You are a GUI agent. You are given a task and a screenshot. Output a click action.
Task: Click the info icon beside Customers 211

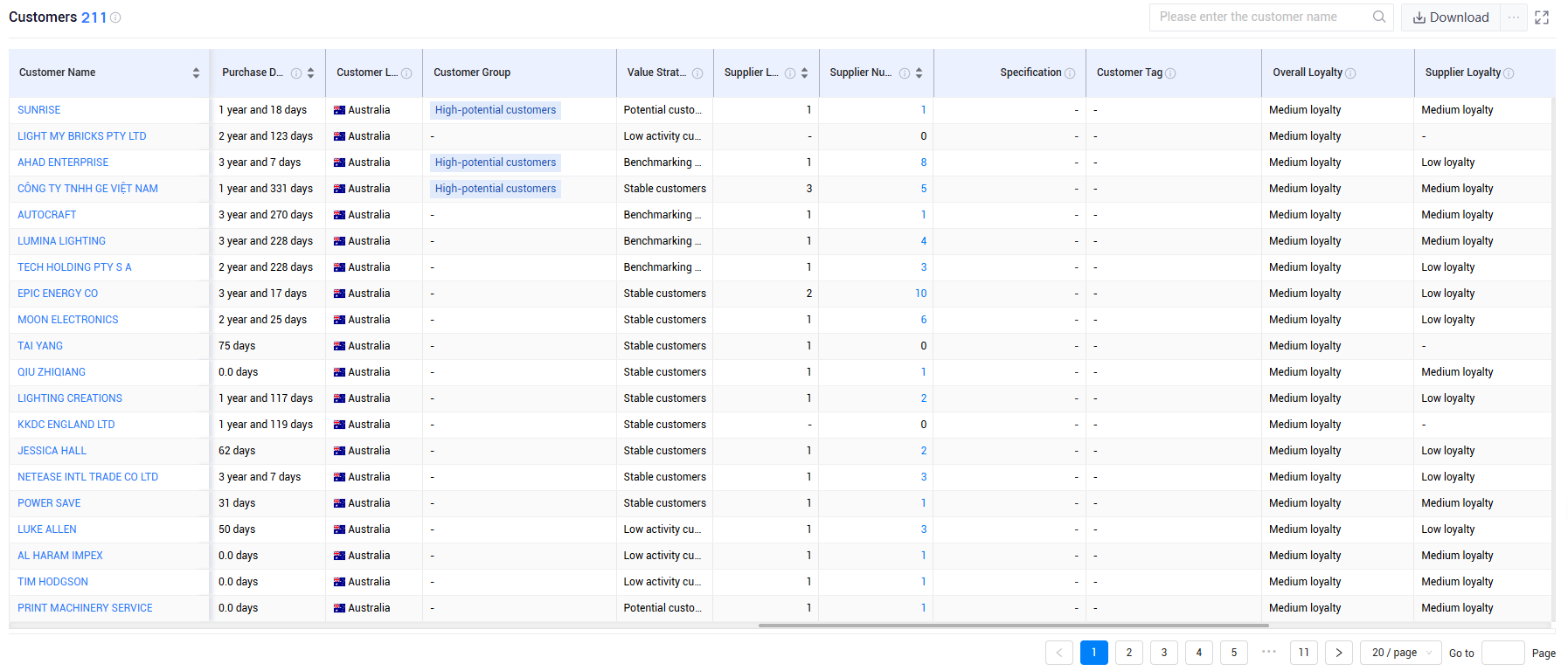pyautogui.click(x=115, y=17)
